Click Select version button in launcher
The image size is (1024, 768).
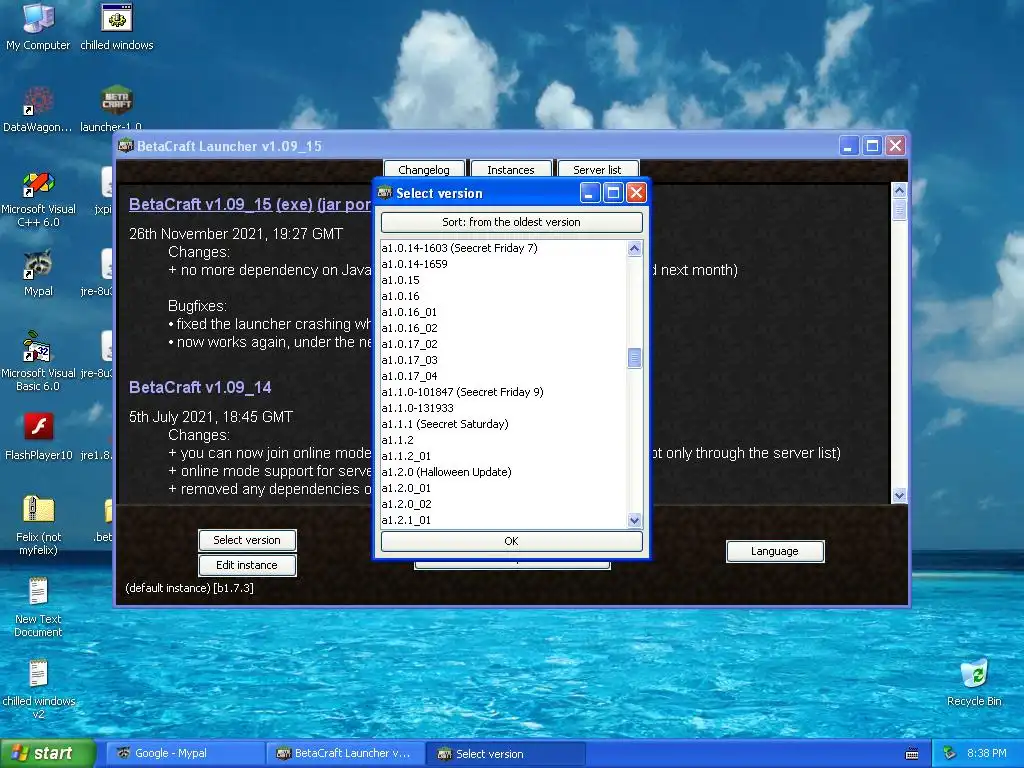point(247,540)
